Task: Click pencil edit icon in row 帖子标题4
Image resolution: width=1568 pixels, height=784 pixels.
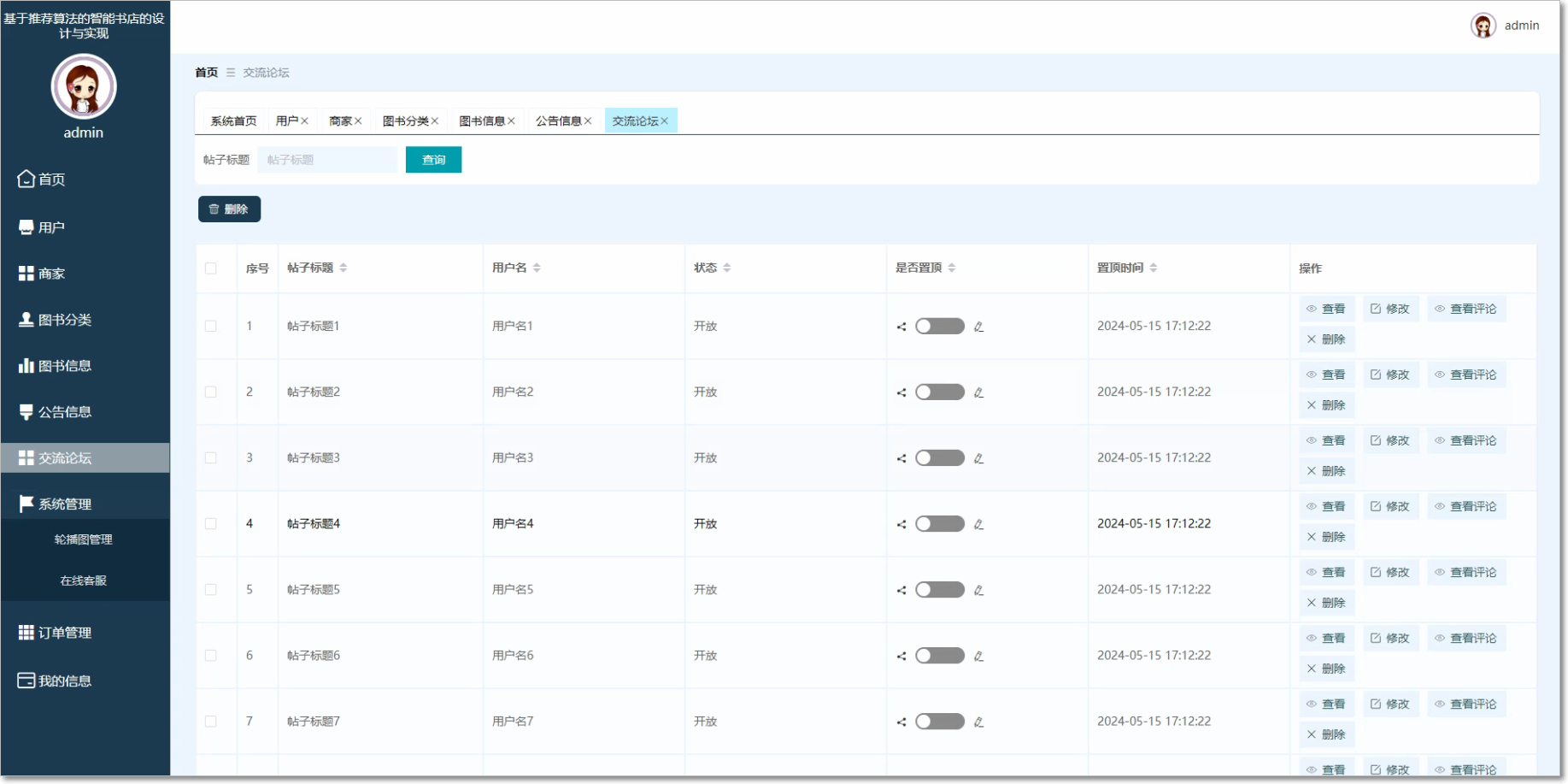Action: [x=979, y=524]
